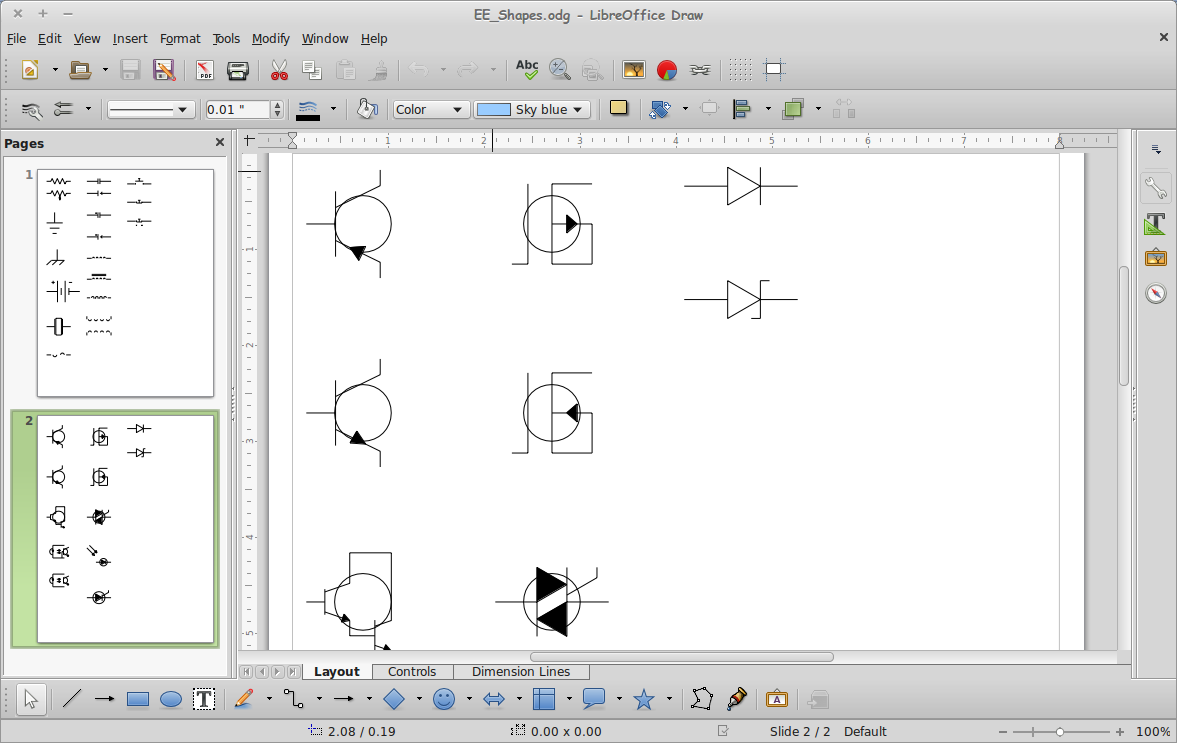Image resolution: width=1177 pixels, height=743 pixels.
Task: Toggle the display grid
Action: pyautogui.click(x=740, y=70)
